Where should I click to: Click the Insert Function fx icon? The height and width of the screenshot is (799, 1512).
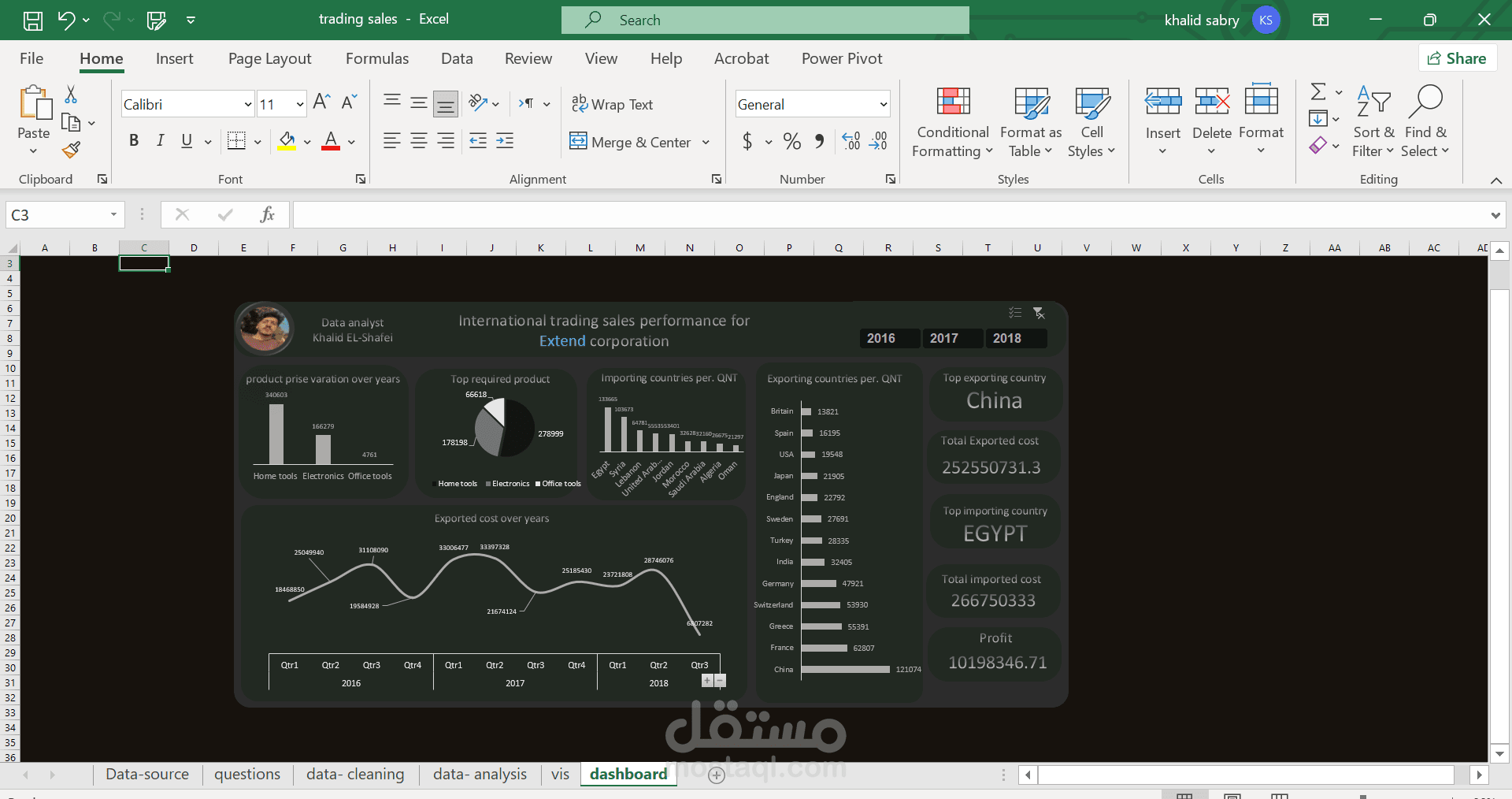(x=268, y=214)
